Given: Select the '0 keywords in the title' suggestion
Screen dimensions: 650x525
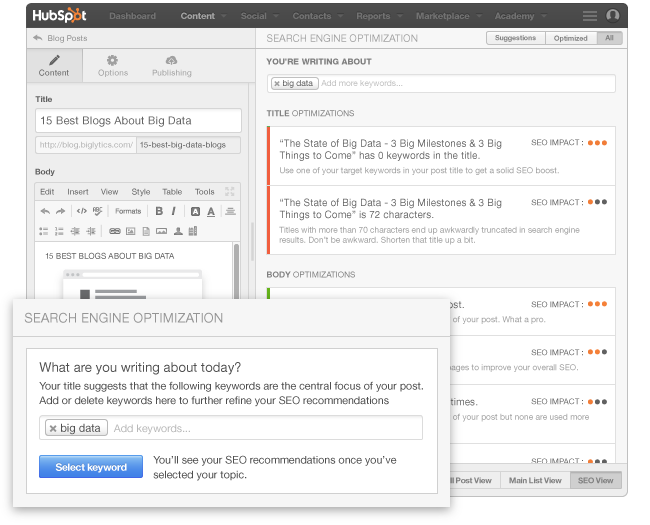Looking at the screenshot, I should [441, 156].
